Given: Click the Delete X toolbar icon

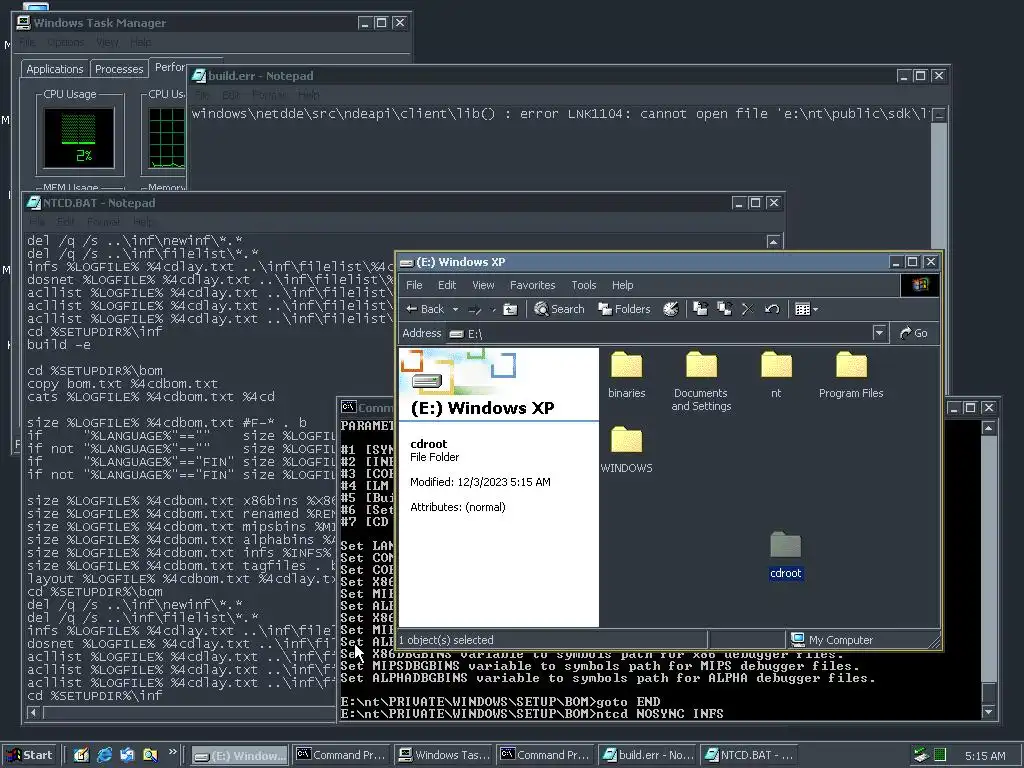Looking at the screenshot, I should click(748, 309).
